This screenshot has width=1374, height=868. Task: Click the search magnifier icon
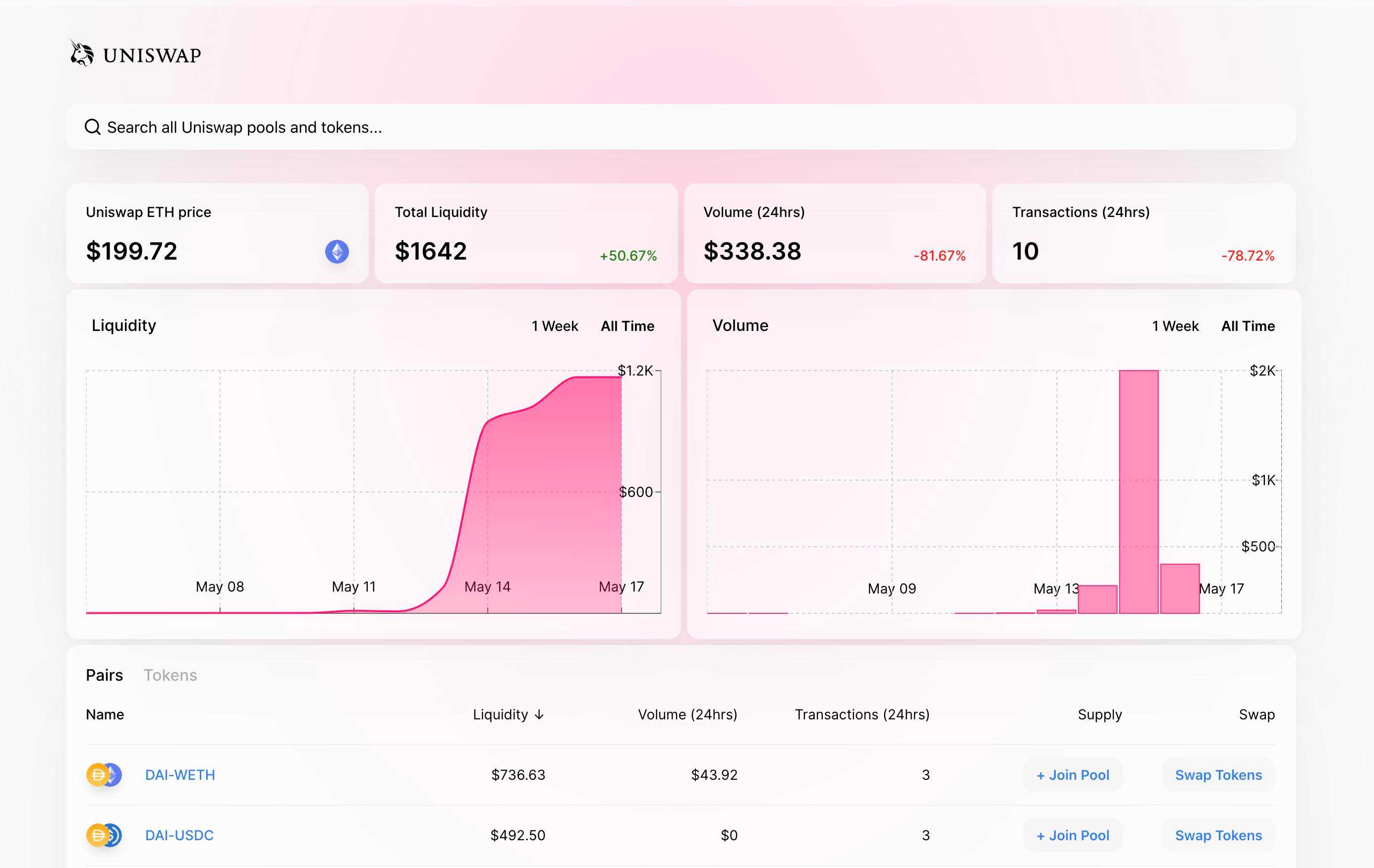click(92, 127)
